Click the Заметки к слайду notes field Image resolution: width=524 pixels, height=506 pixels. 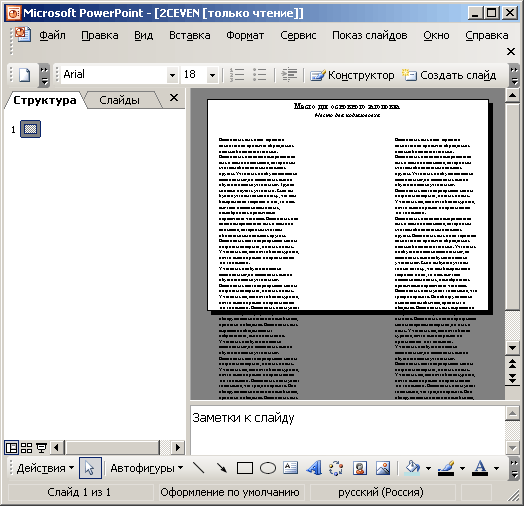(347, 430)
